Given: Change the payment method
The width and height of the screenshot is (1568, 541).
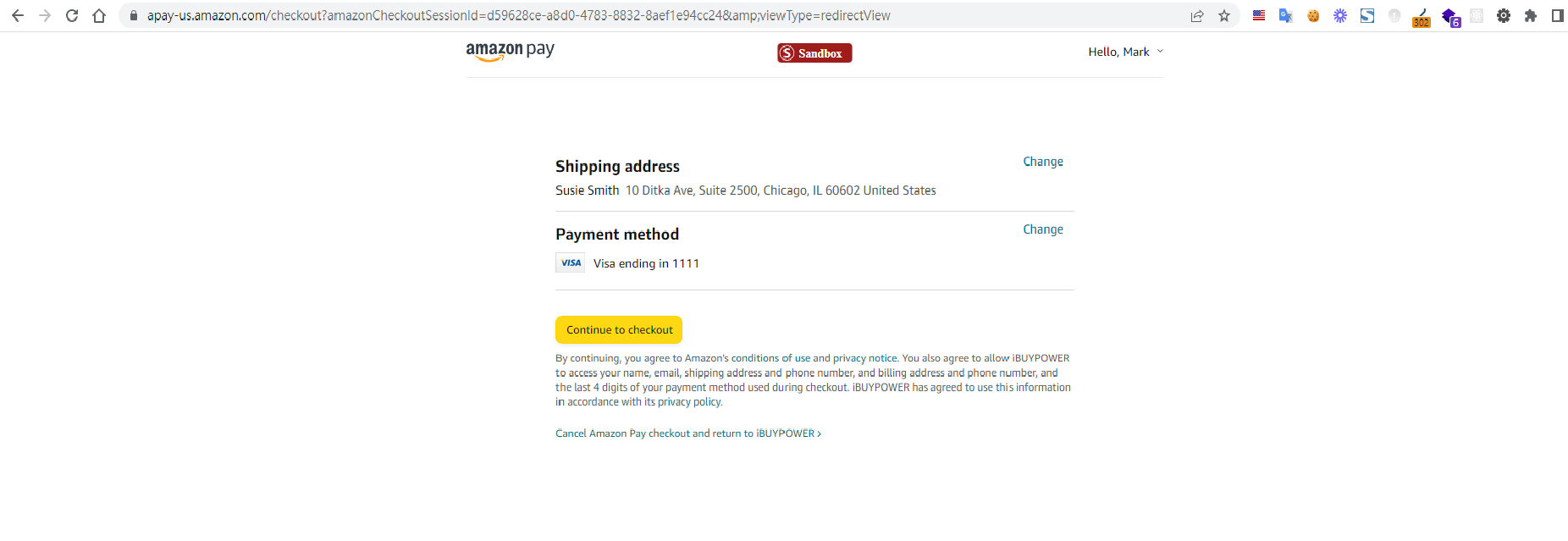Looking at the screenshot, I should (1042, 229).
